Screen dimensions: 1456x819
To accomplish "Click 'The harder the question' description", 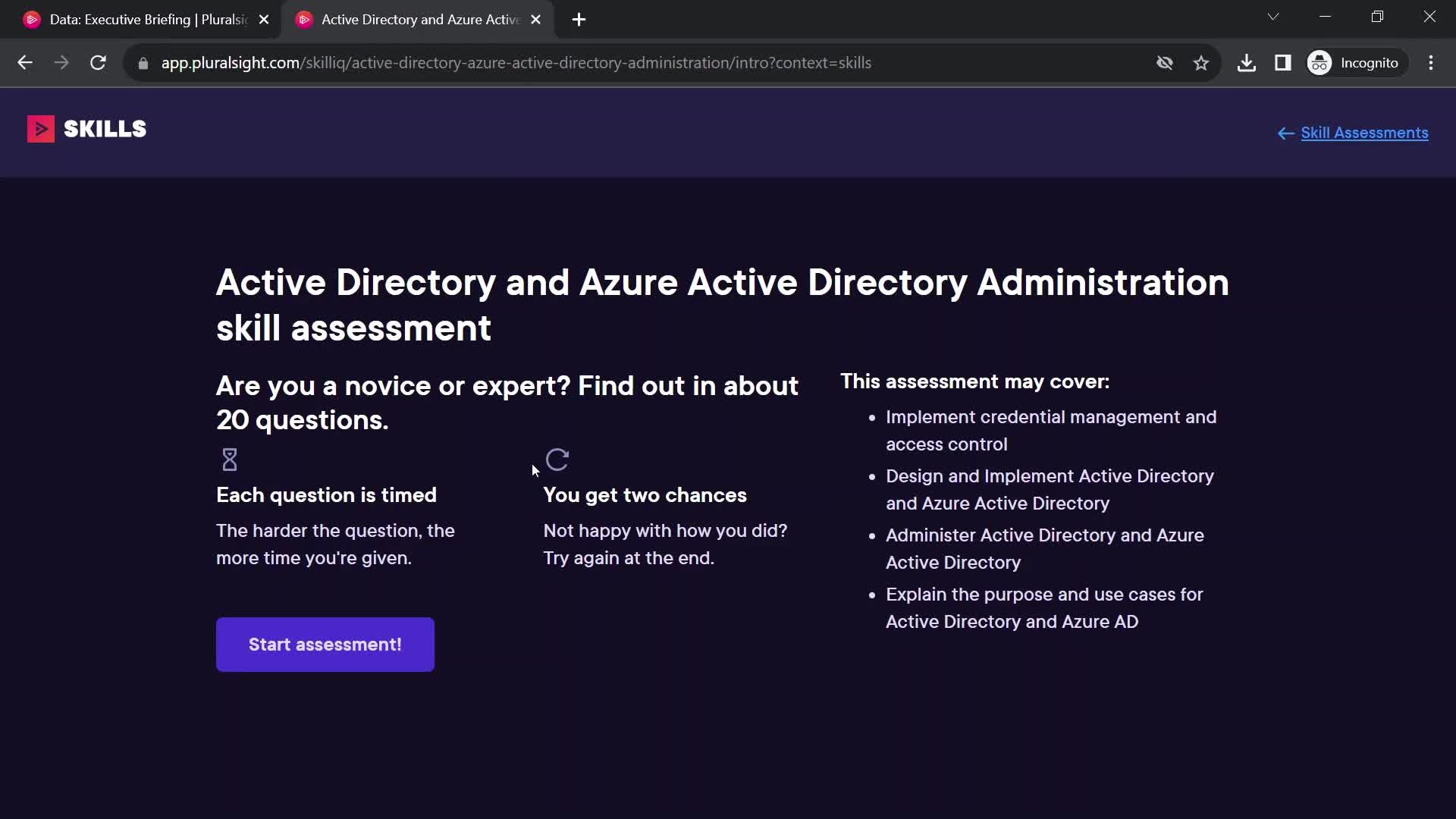I will click(x=335, y=544).
